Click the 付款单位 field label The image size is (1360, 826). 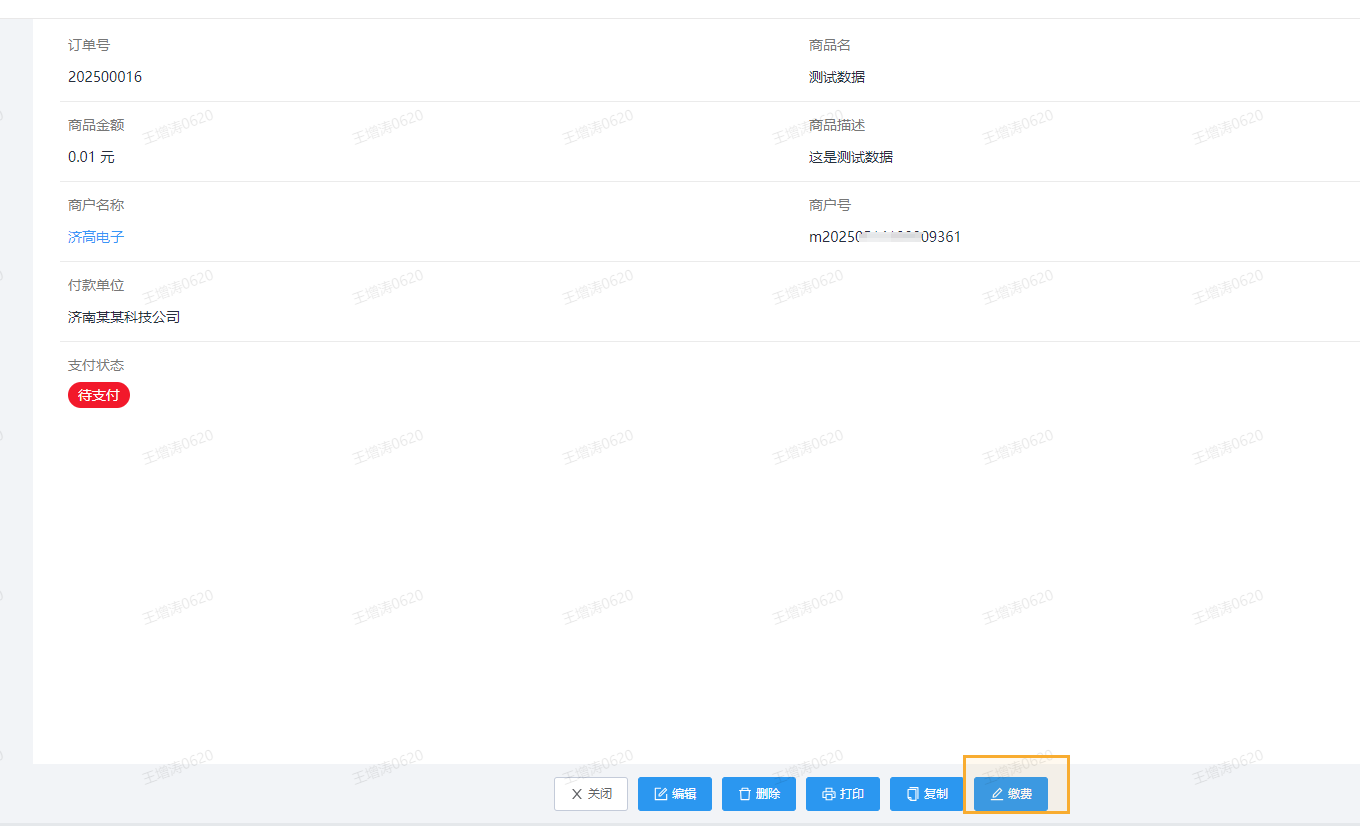96,285
